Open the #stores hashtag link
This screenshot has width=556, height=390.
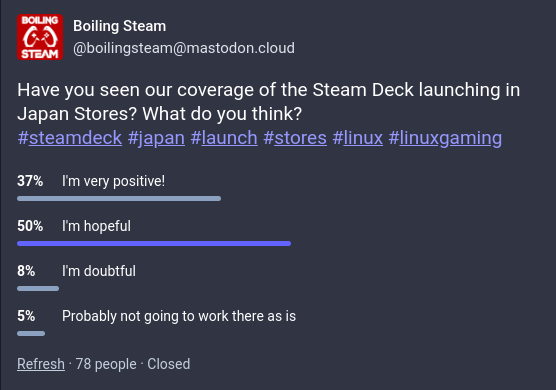tap(295, 138)
